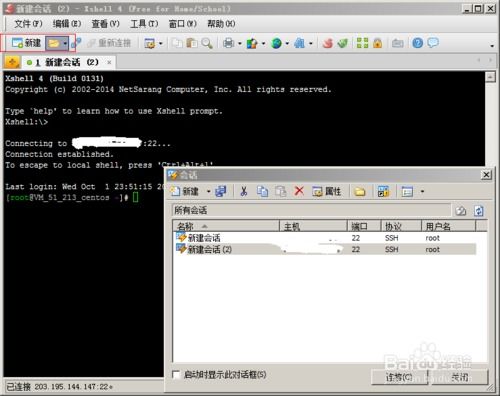Click orange icon left of session tab
Viewport: 500px width, 396px height.
click(12, 62)
